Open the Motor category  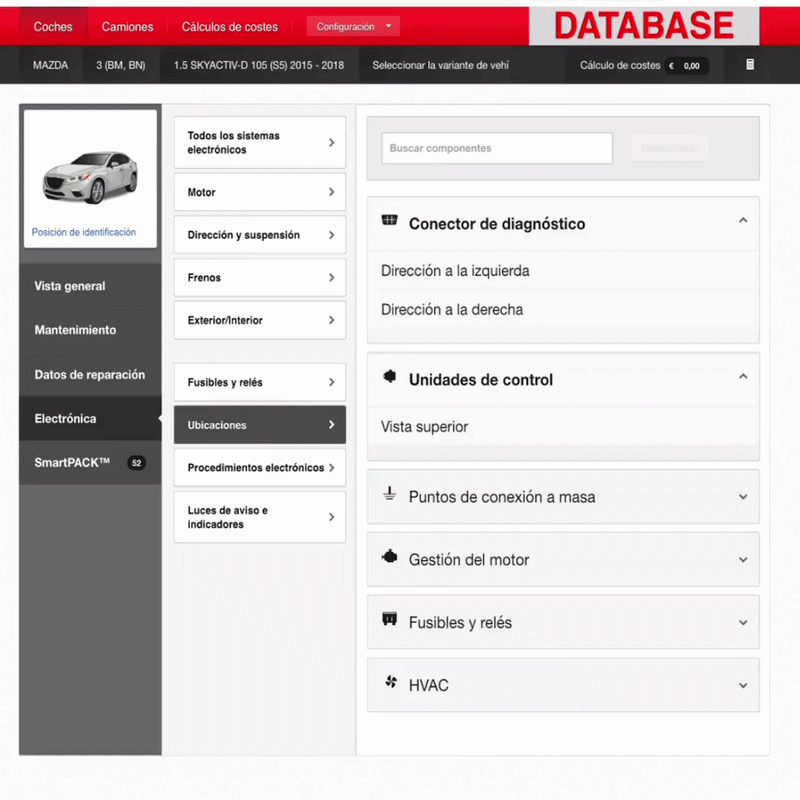pos(260,192)
